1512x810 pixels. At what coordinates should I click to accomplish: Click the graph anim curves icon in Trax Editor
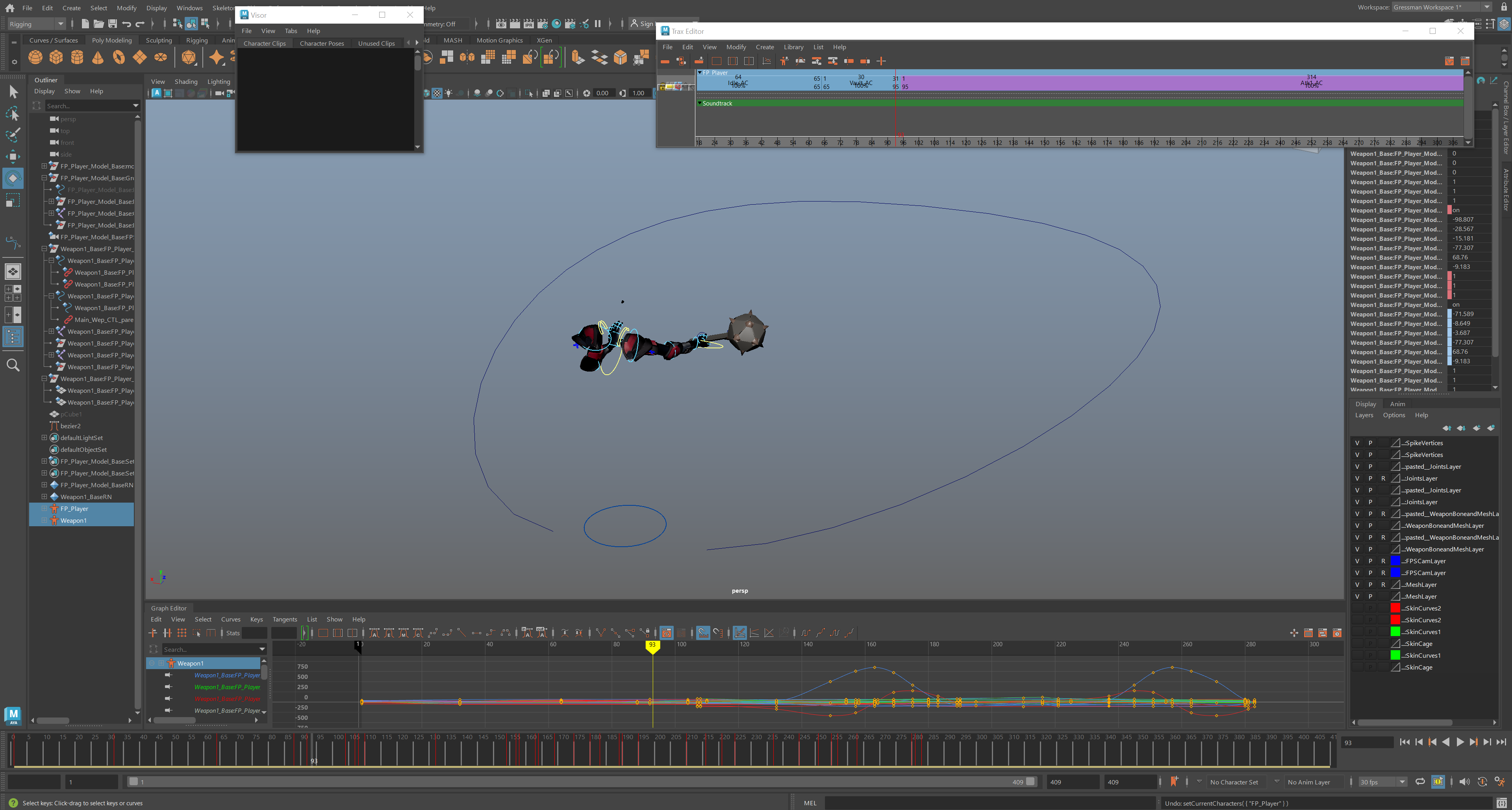coord(767,60)
